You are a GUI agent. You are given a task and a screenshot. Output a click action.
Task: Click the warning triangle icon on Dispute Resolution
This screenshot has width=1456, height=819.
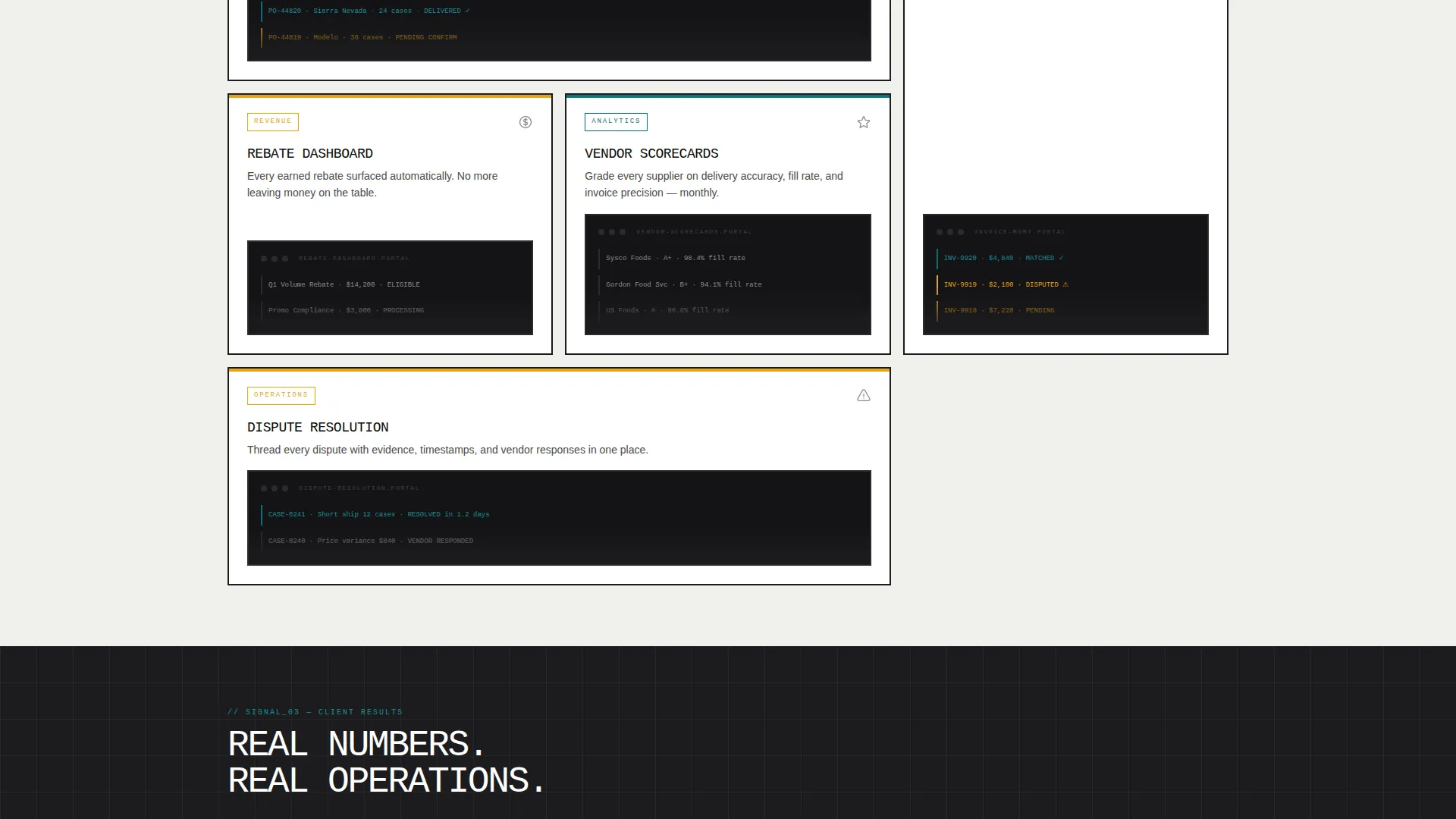click(x=864, y=396)
